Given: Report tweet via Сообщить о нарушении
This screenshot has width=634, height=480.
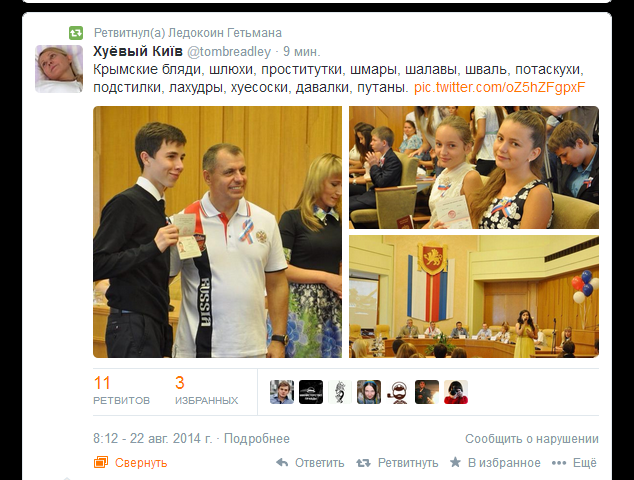Looking at the screenshot, I should pyautogui.click(x=532, y=439).
